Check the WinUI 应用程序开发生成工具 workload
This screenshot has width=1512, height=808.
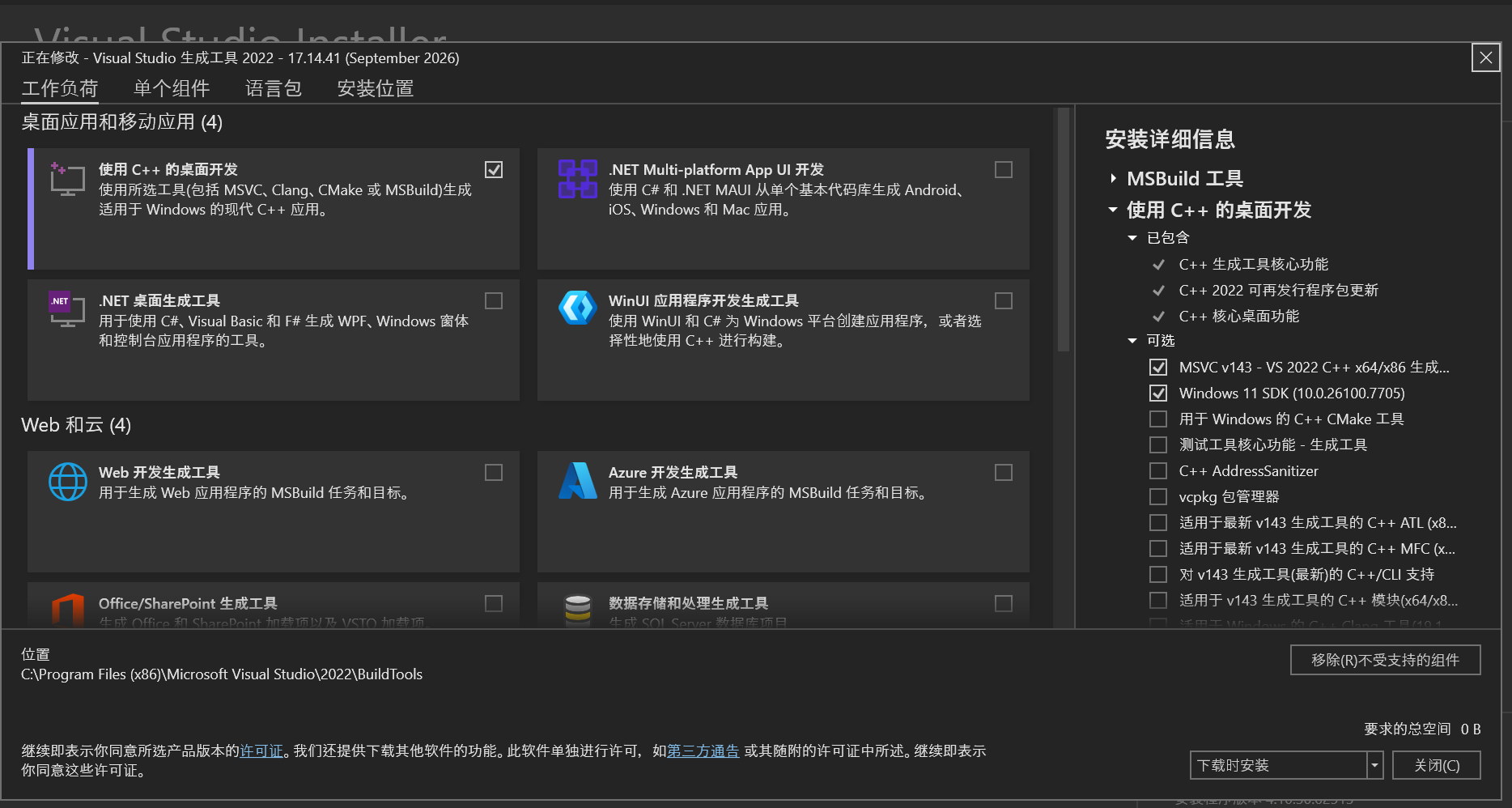pos(1004,300)
